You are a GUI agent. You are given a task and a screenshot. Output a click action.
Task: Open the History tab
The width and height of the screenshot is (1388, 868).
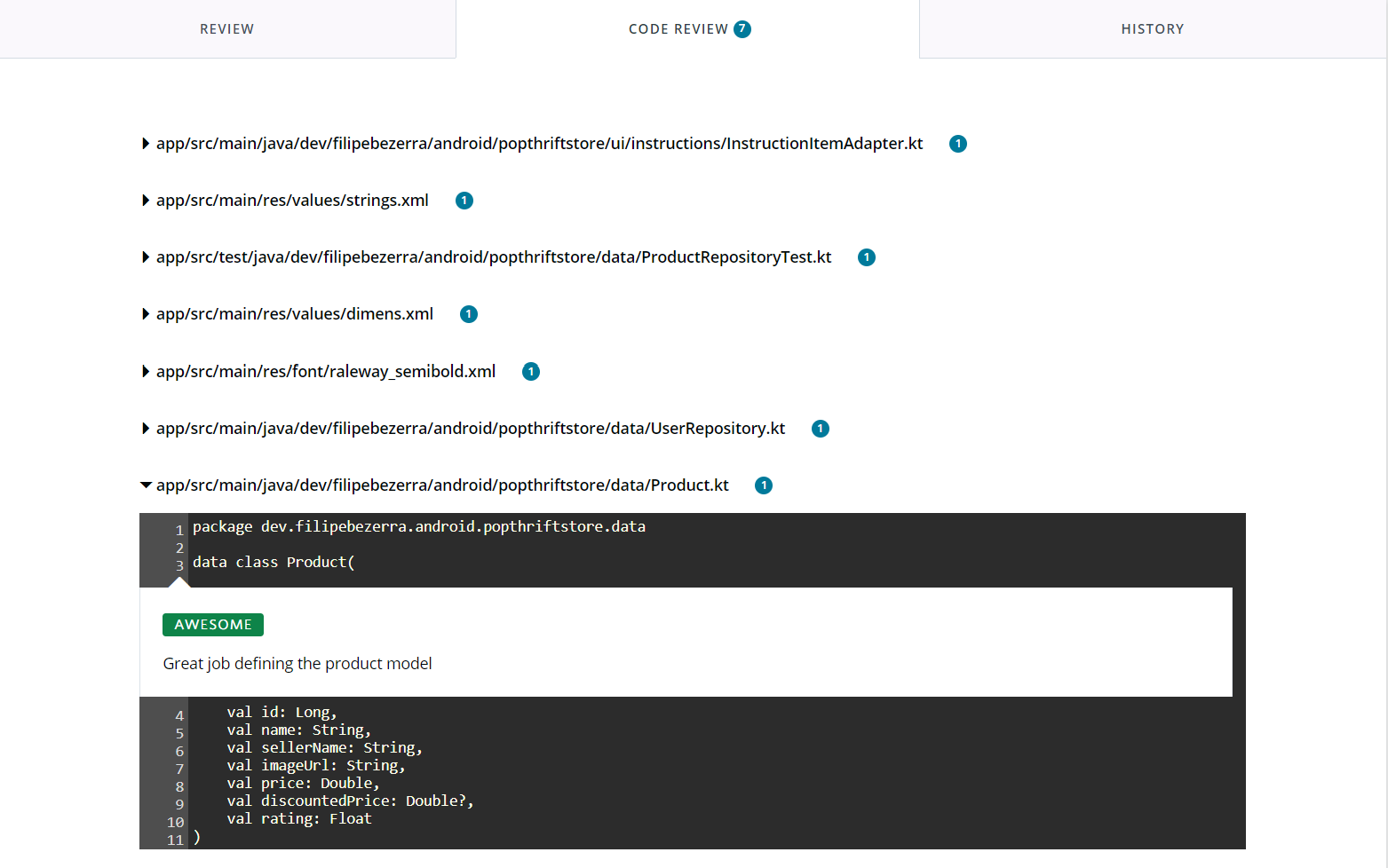(x=1153, y=29)
